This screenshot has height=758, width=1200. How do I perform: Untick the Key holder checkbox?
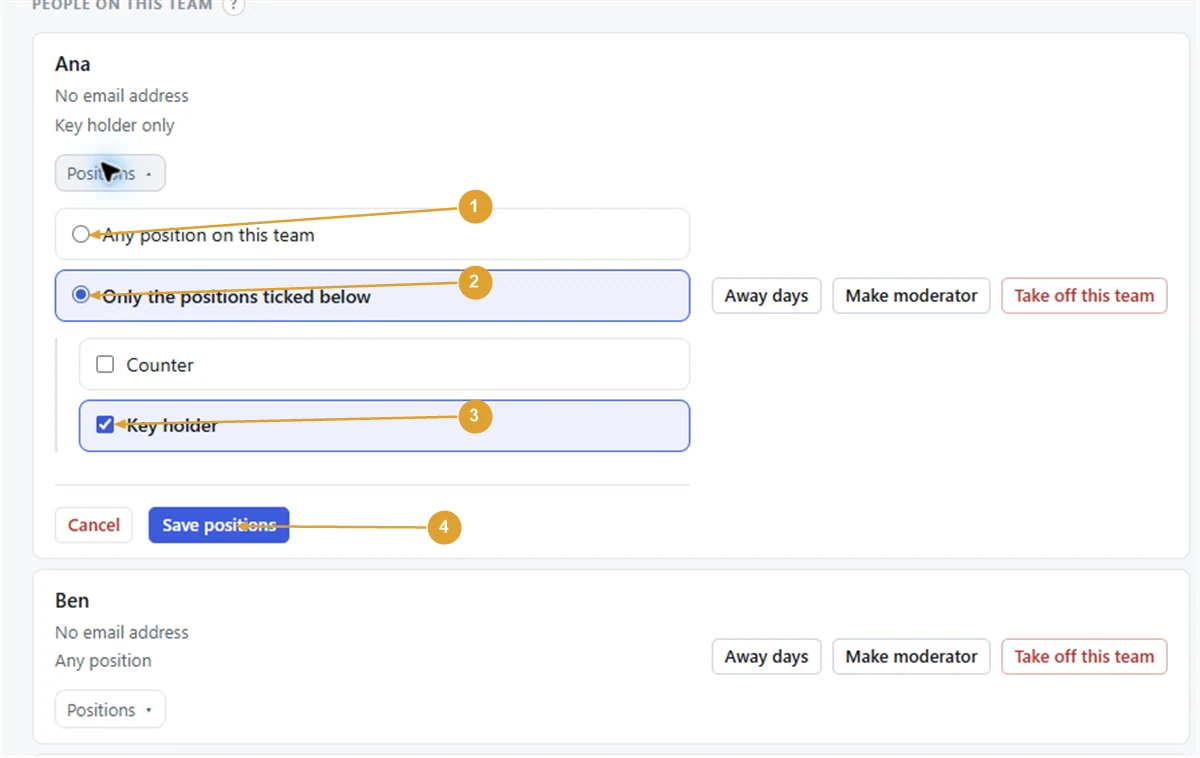[105, 425]
